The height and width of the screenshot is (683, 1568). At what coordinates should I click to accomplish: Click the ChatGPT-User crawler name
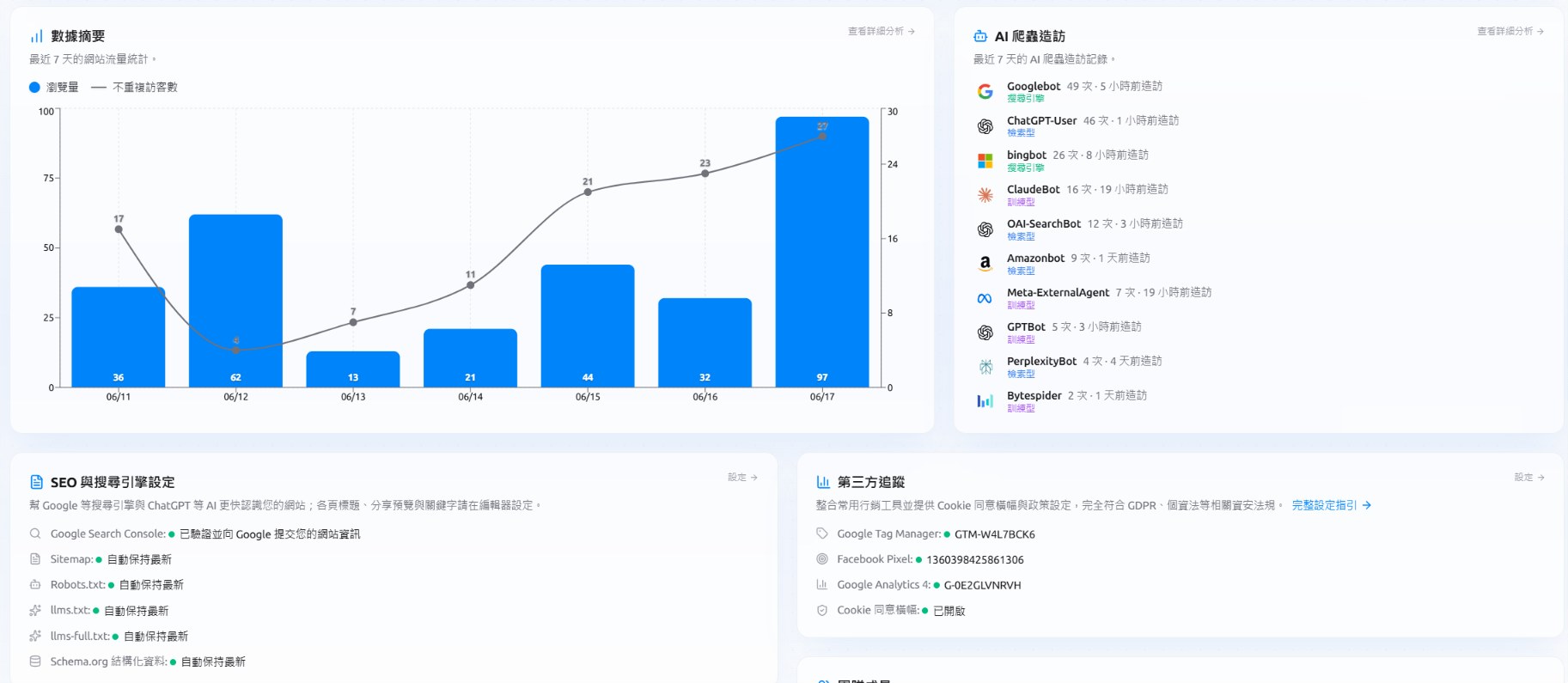[x=1041, y=120]
